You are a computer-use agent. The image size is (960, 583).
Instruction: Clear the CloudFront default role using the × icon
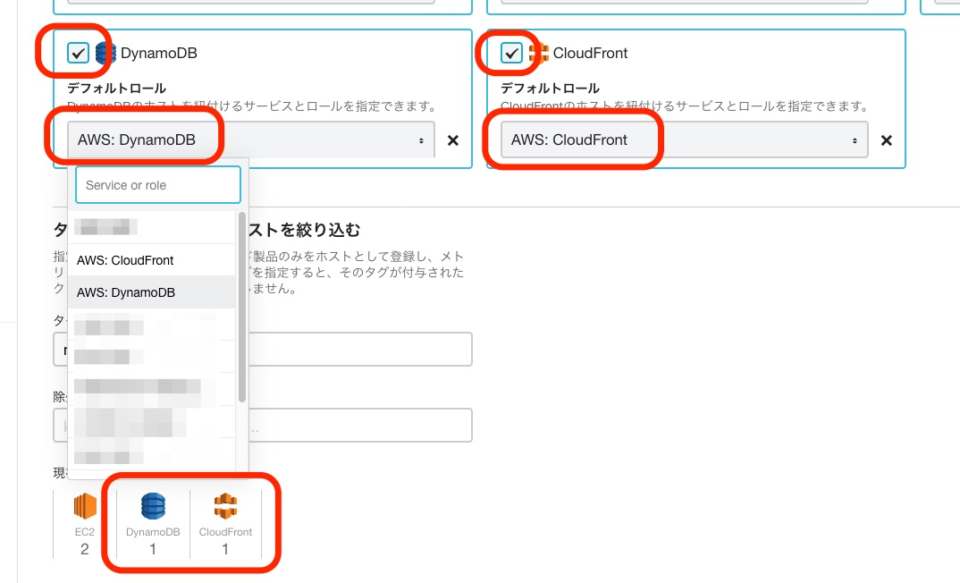(x=886, y=140)
